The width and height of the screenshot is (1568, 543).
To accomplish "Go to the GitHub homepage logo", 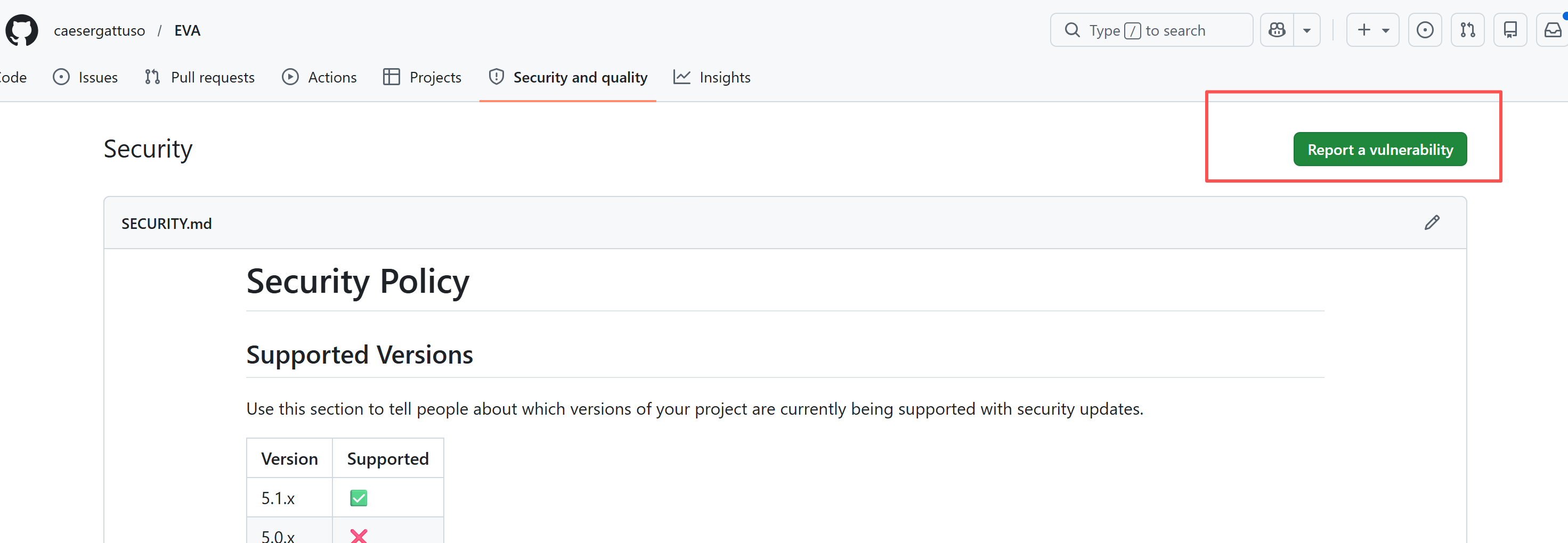I will coord(22,30).
